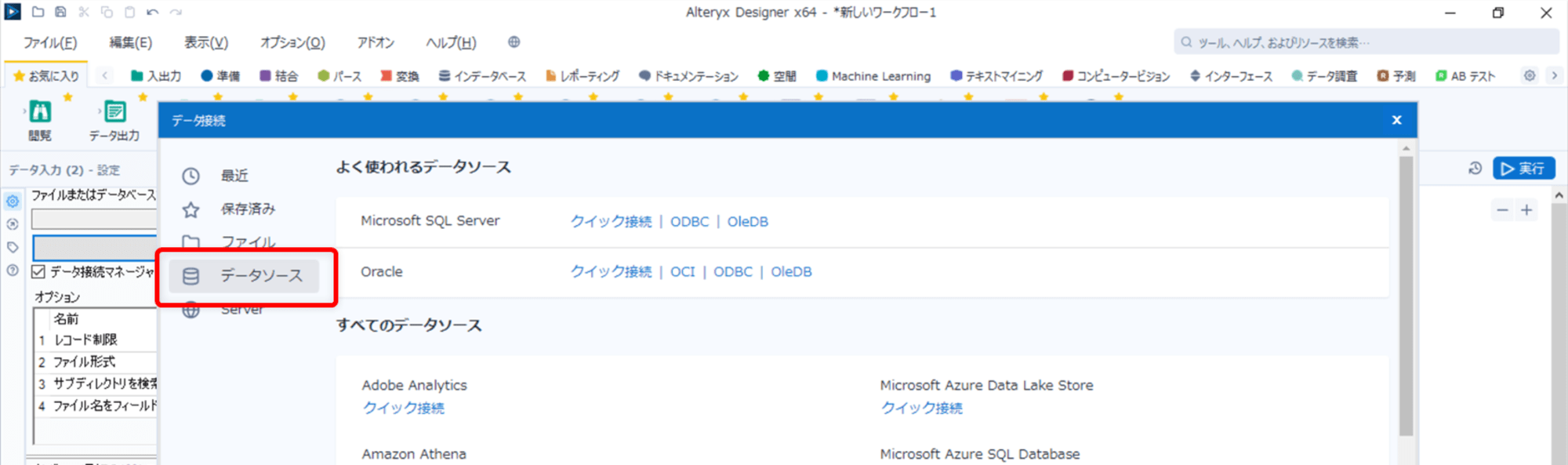Open the 編集(E) menu

130,42
